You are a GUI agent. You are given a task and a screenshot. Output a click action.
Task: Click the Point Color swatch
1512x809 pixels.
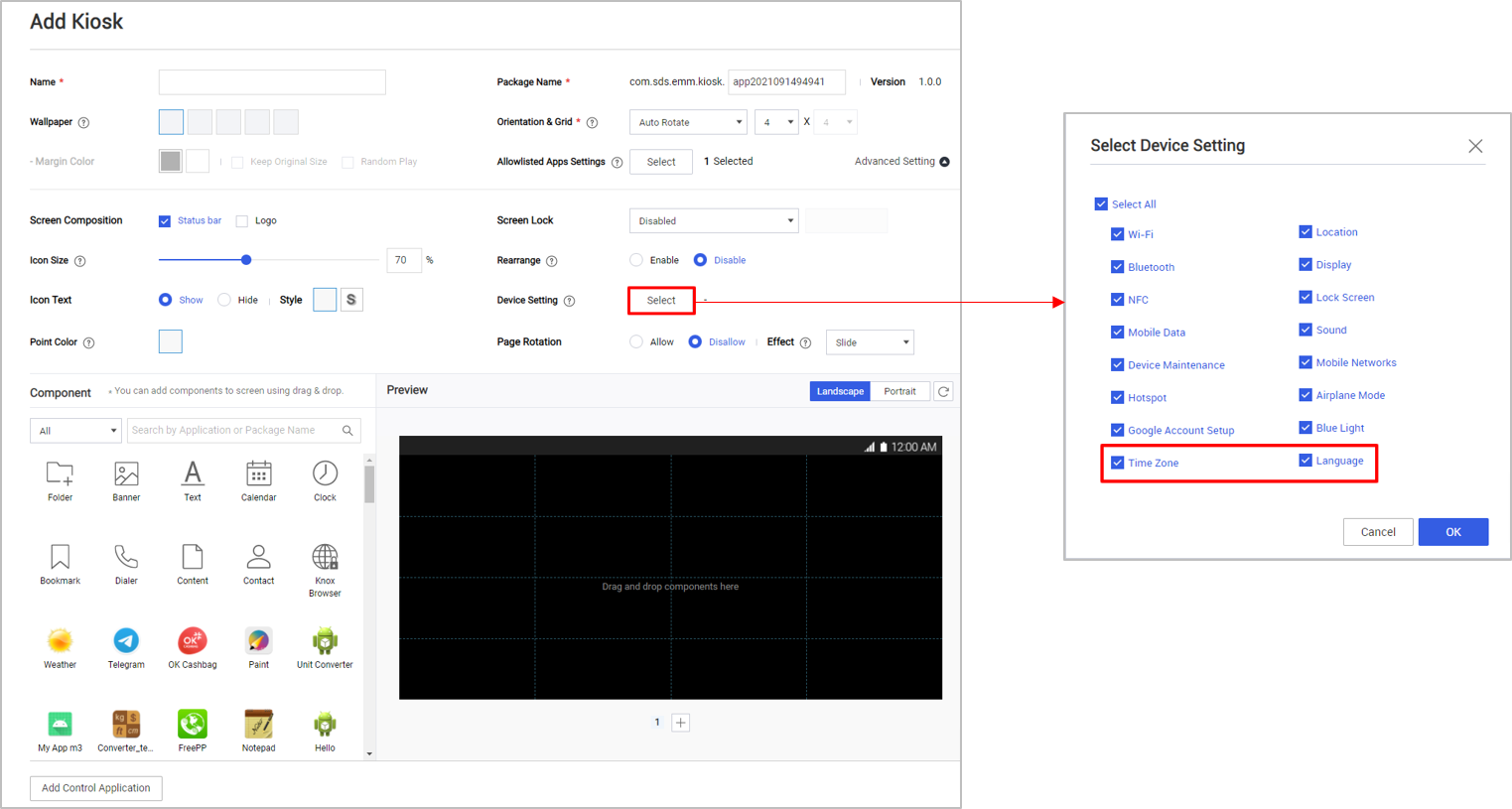click(x=171, y=342)
